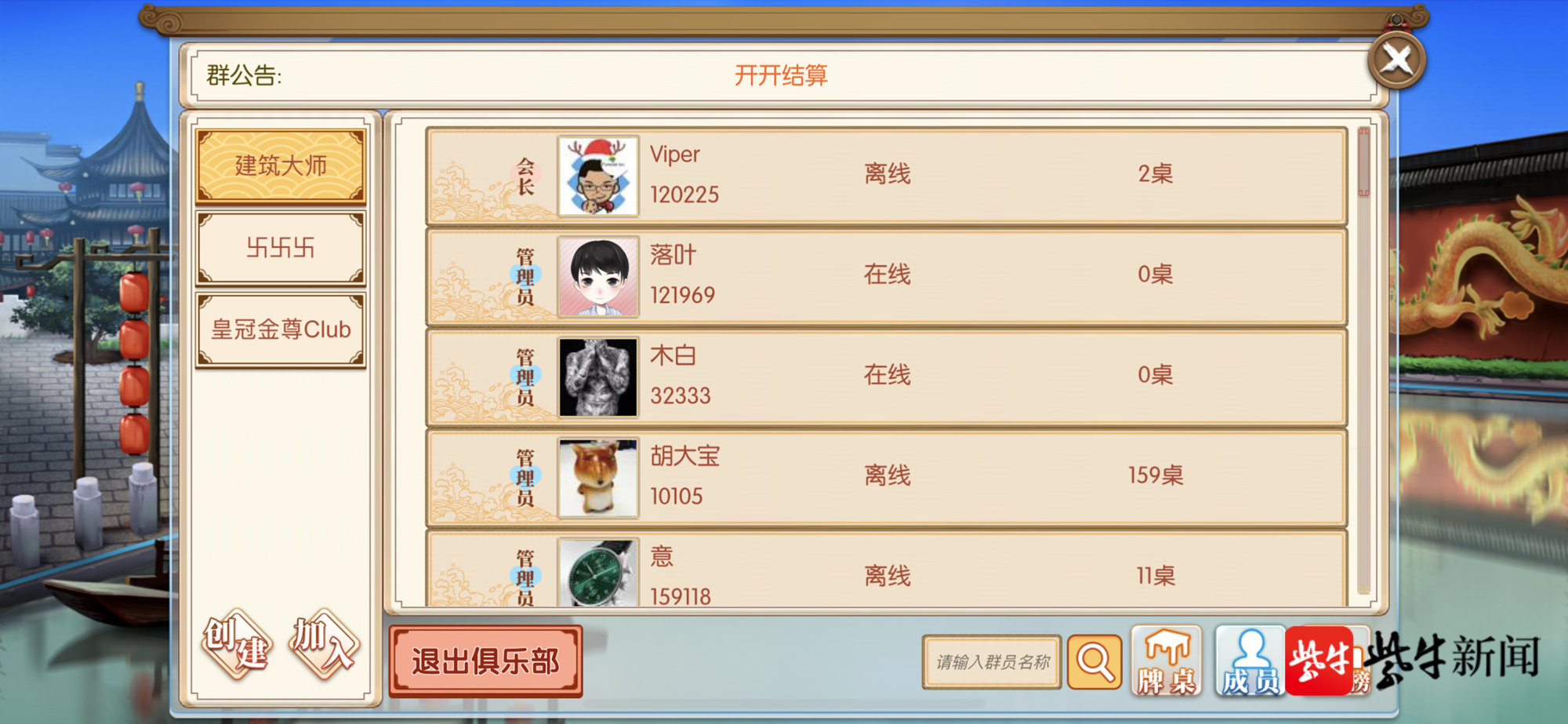1568x724 pixels.
Task: Open the 成员 members icon
Action: point(1250,660)
